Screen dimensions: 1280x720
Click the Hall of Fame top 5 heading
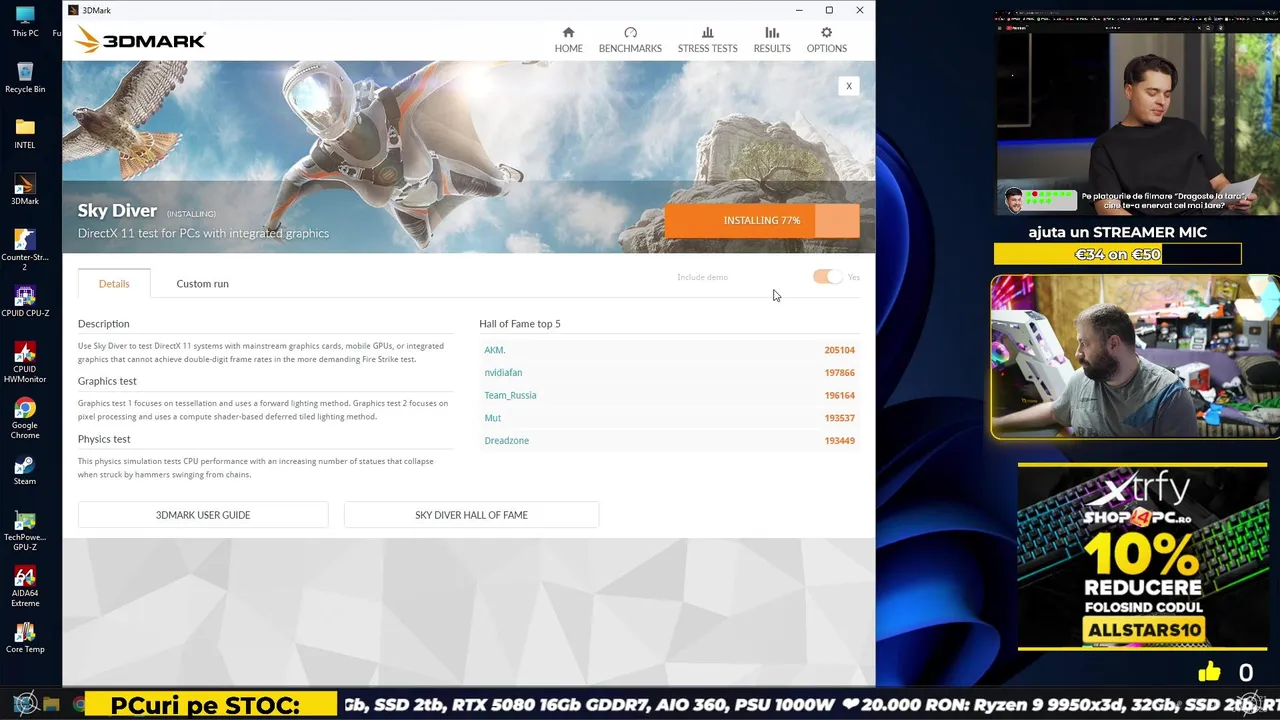click(x=519, y=324)
